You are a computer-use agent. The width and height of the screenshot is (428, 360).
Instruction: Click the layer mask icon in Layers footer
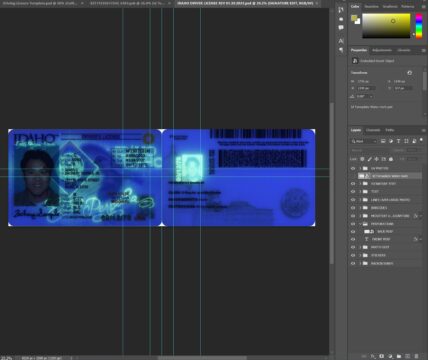point(382,356)
